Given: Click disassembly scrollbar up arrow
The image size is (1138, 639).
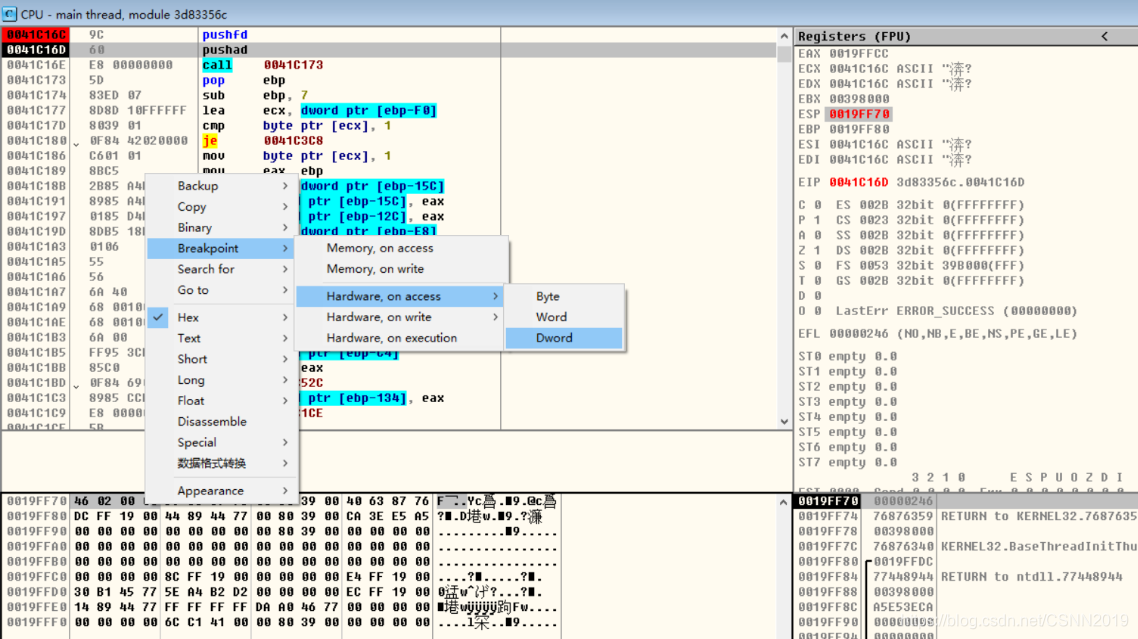Looking at the screenshot, I should tap(784, 36).
